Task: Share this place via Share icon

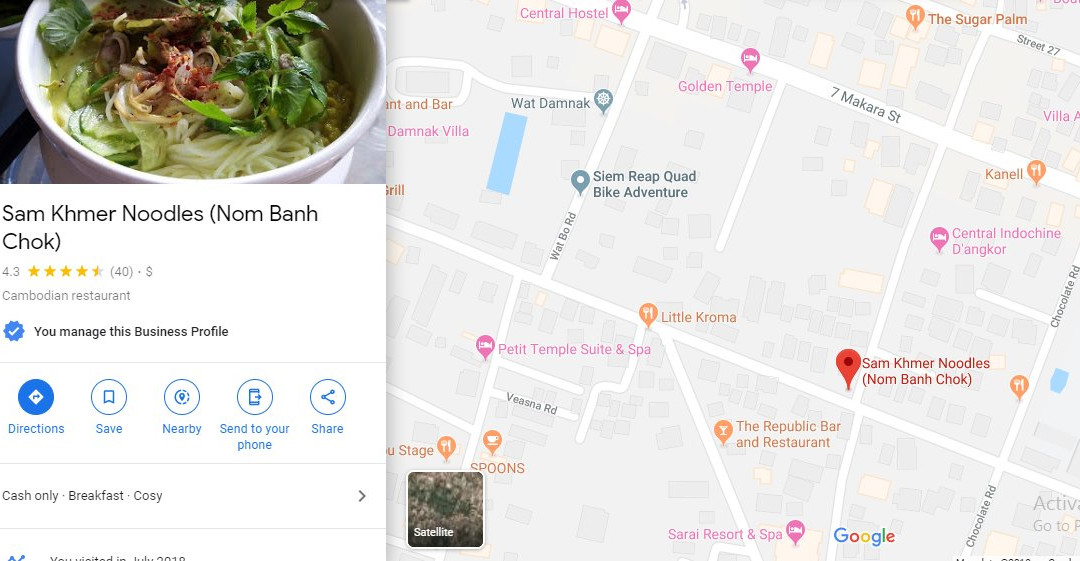Action: tap(328, 397)
